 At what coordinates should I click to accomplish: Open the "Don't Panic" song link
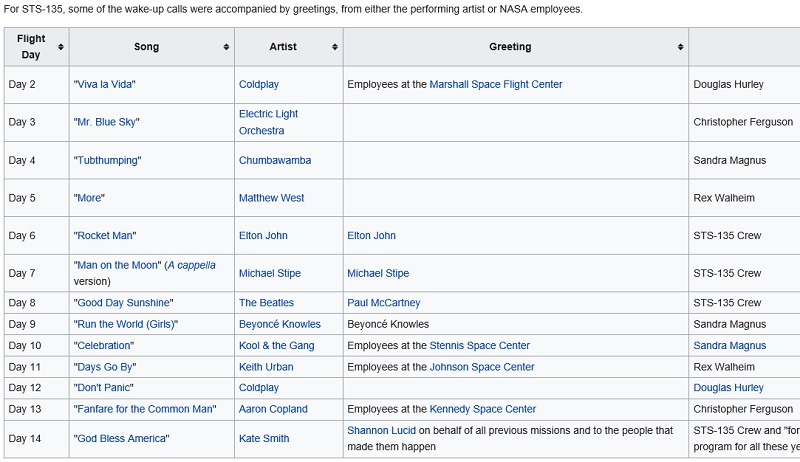tap(104, 388)
